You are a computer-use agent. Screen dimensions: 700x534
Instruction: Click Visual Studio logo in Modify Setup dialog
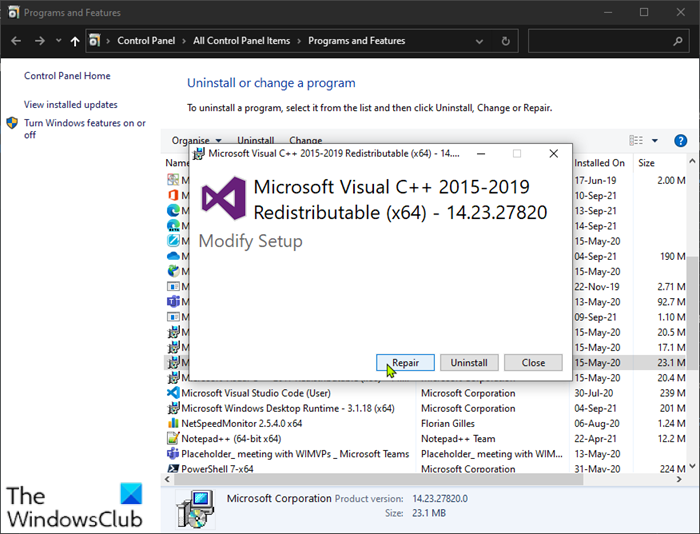pyautogui.click(x=224, y=198)
